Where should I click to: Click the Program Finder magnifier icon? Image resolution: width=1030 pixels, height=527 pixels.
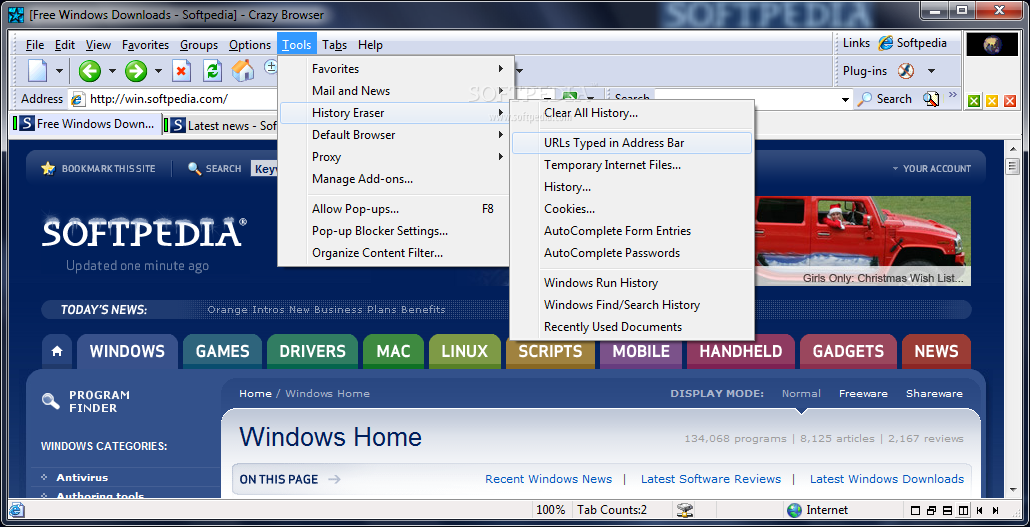pyautogui.click(x=51, y=400)
